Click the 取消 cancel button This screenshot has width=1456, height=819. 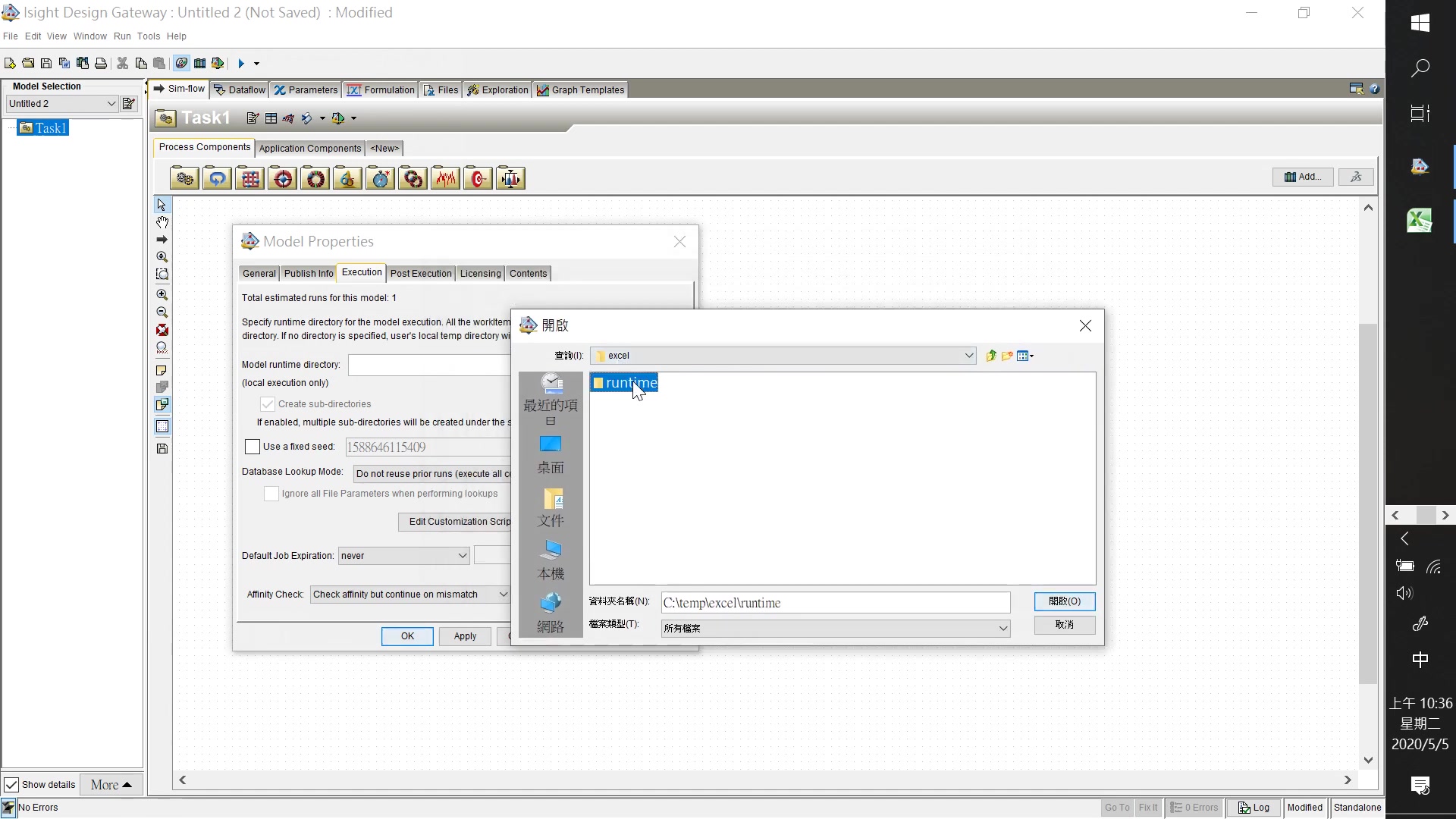point(1065,625)
